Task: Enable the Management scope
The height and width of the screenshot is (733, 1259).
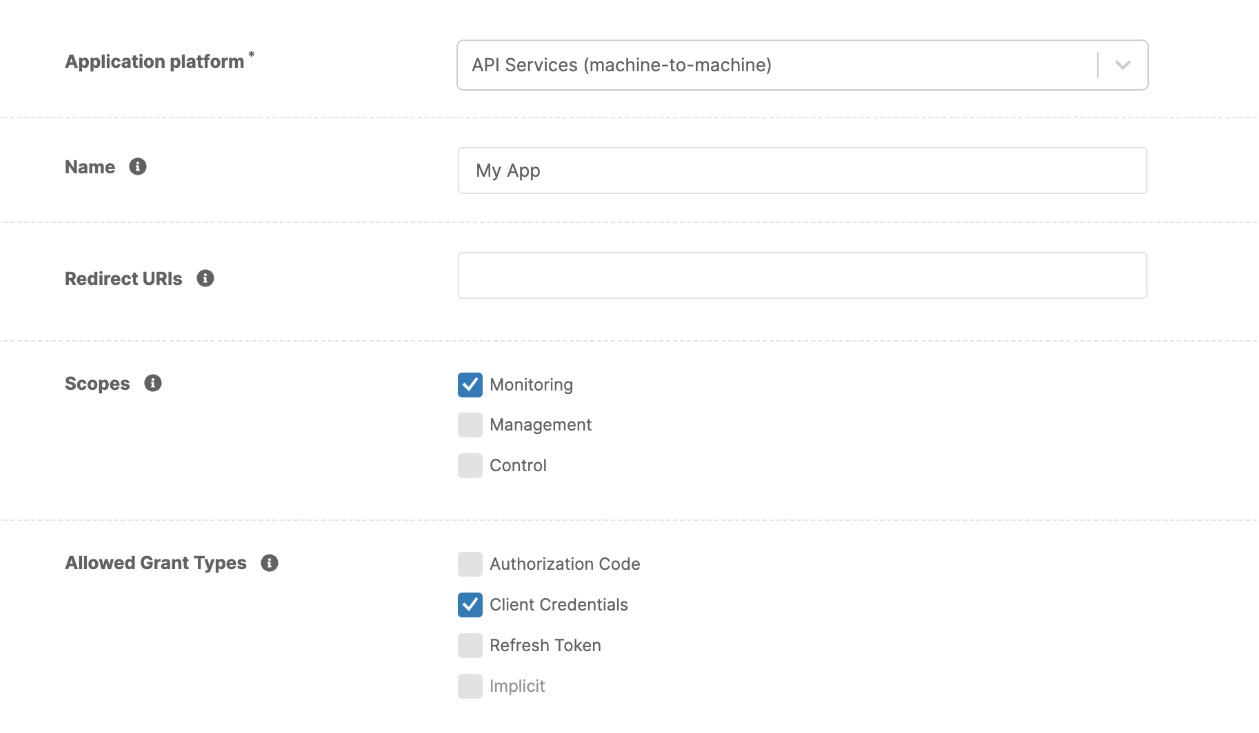Action: tap(470, 424)
